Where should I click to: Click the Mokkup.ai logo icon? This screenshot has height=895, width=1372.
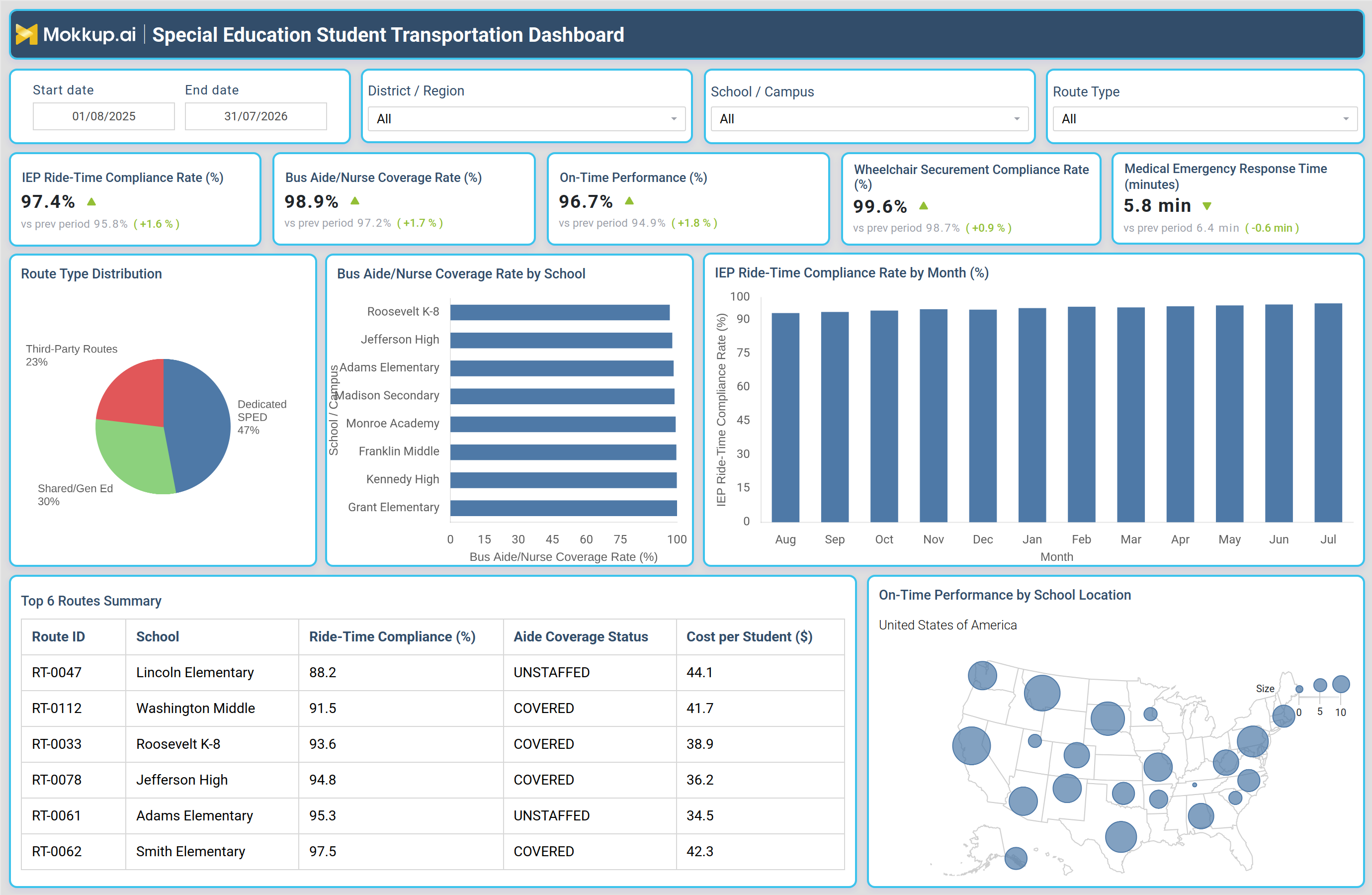pyautogui.click(x=26, y=35)
